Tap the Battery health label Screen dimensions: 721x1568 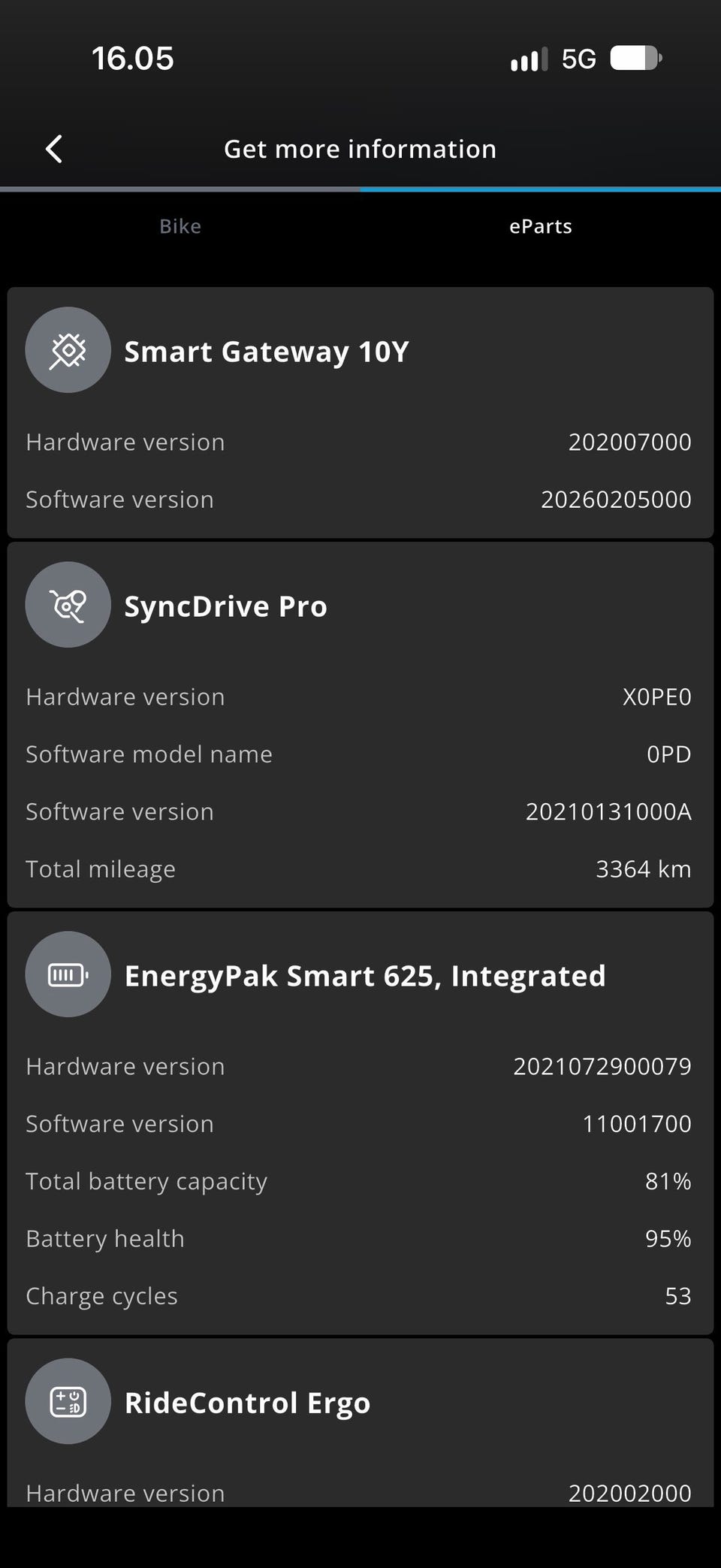[105, 1239]
